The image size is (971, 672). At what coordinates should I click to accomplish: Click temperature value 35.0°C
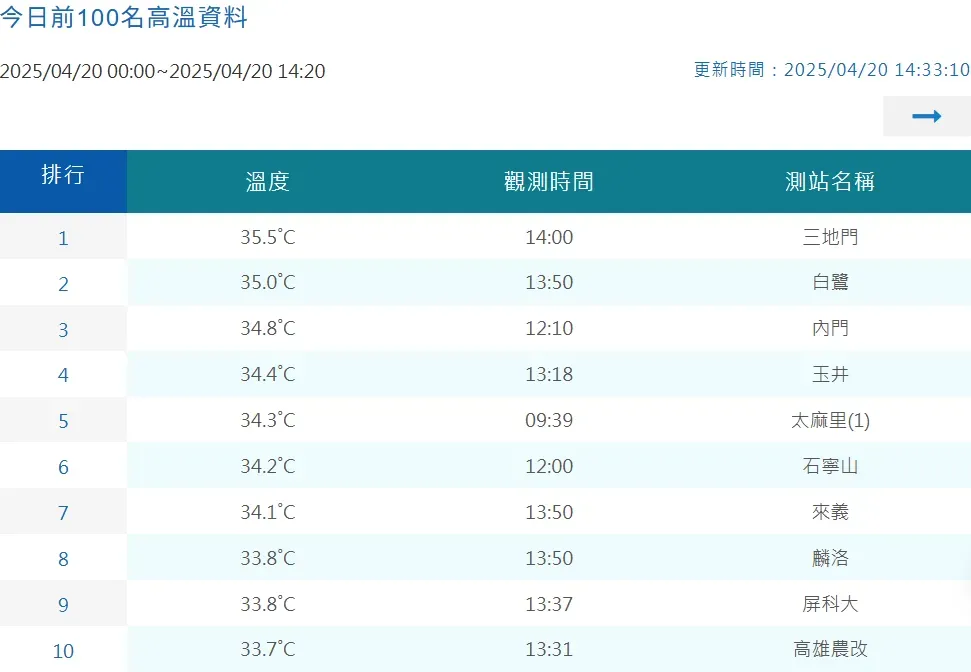click(x=268, y=282)
